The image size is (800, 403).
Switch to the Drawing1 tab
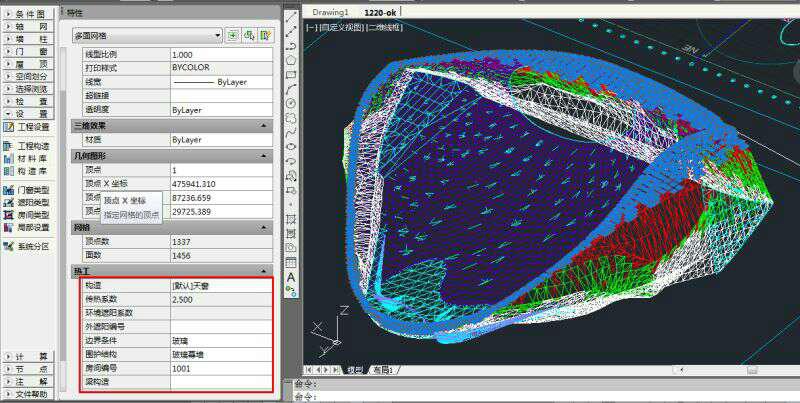click(330, 12)
